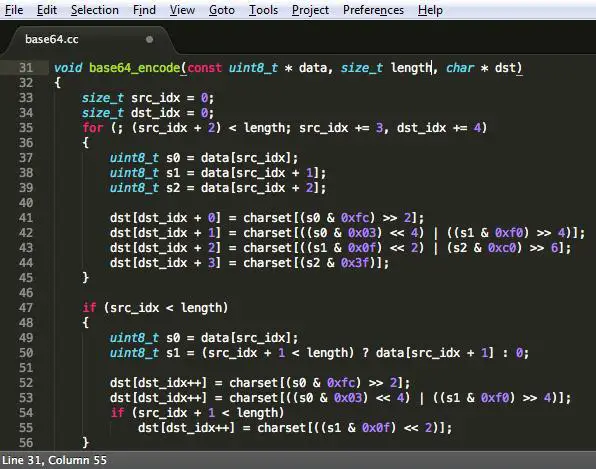Open the File menu
The width and height of the screenshot is (596, 469).
(x=14, y=10)
